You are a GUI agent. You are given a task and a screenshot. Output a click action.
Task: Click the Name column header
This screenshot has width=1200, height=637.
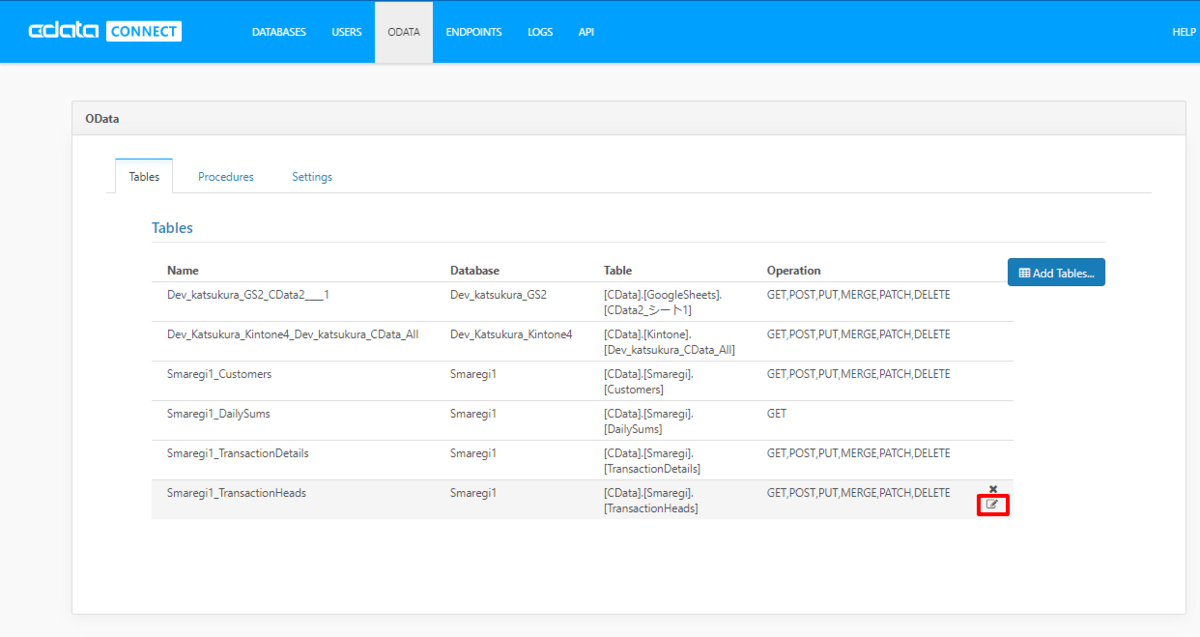tap(183, 270)
